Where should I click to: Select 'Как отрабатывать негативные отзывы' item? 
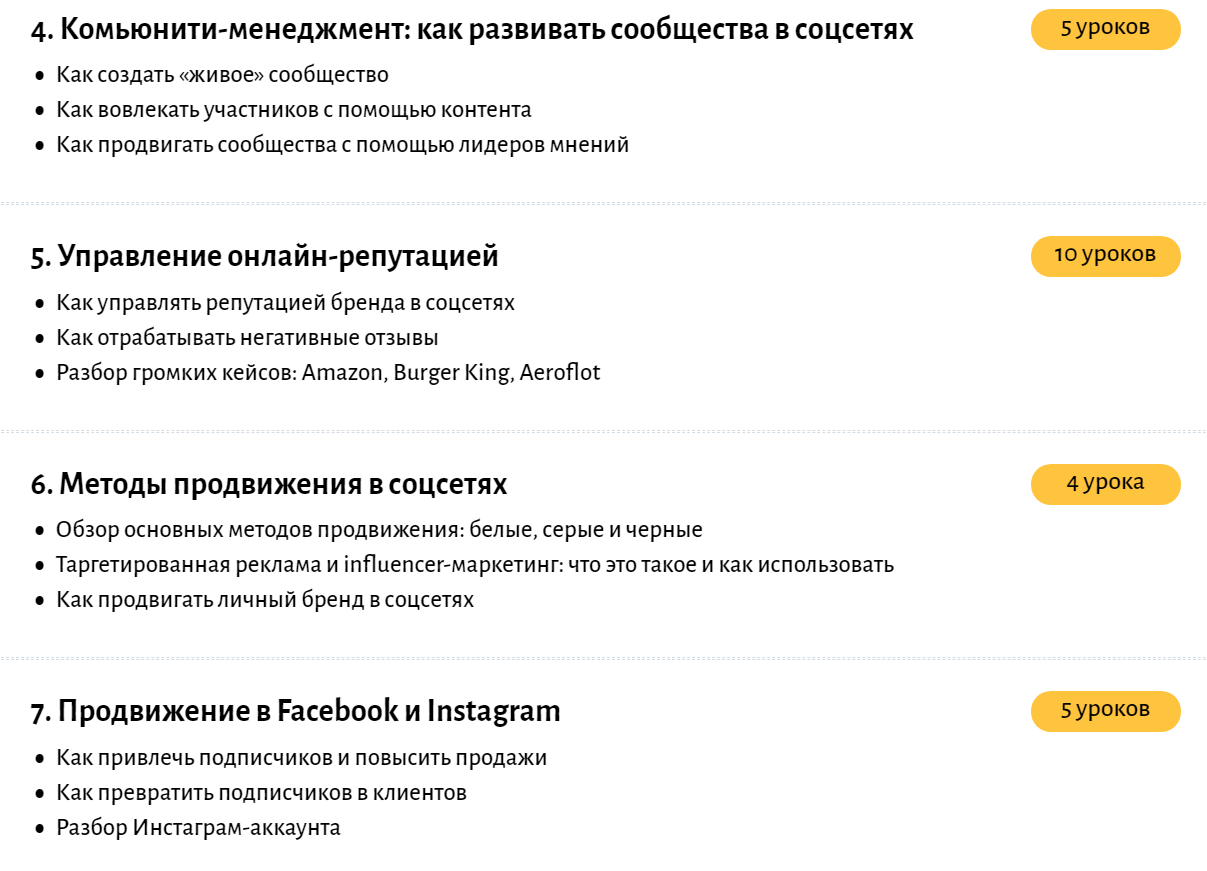click(247, 338)
